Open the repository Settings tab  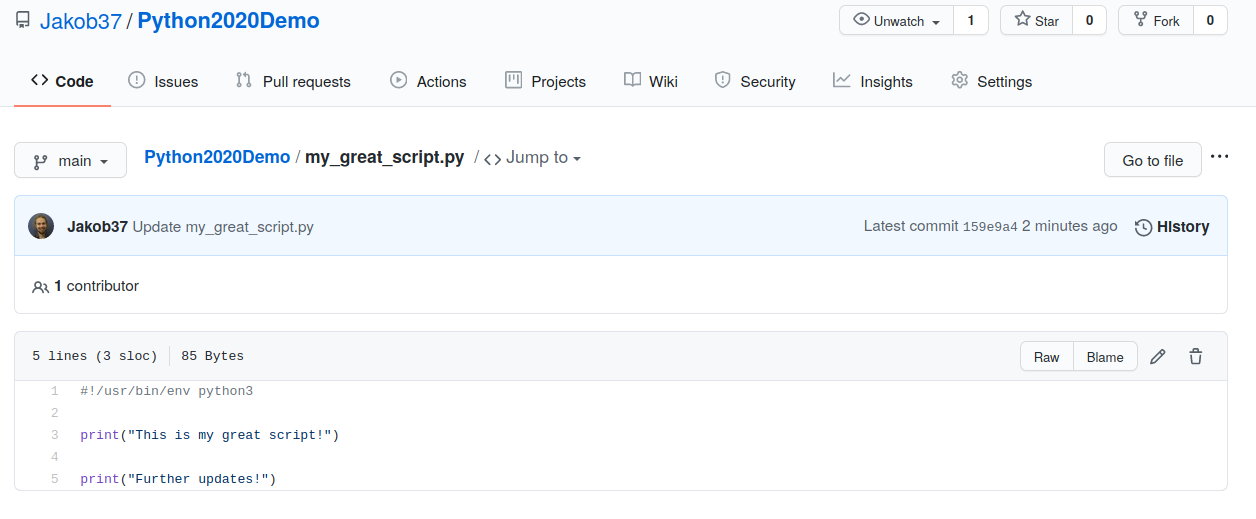pos(992,81)
